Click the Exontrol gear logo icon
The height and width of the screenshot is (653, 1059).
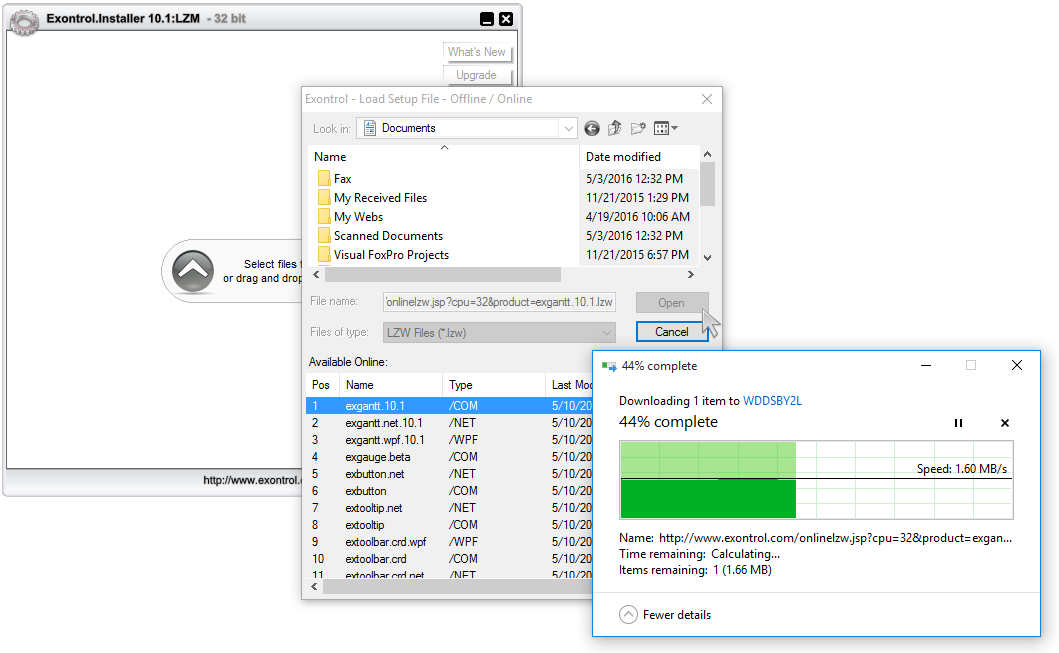25,20
